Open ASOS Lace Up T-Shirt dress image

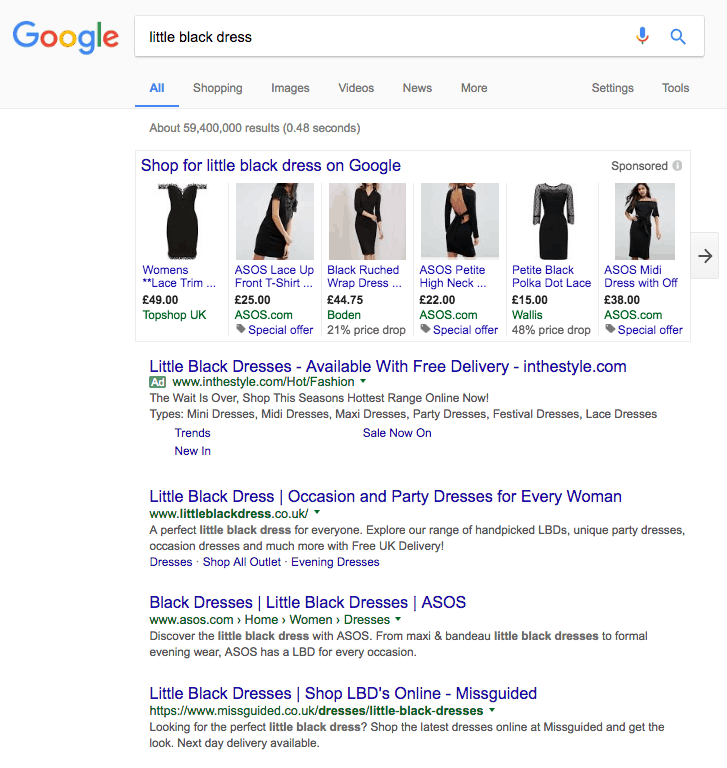[x=275, y=221]
